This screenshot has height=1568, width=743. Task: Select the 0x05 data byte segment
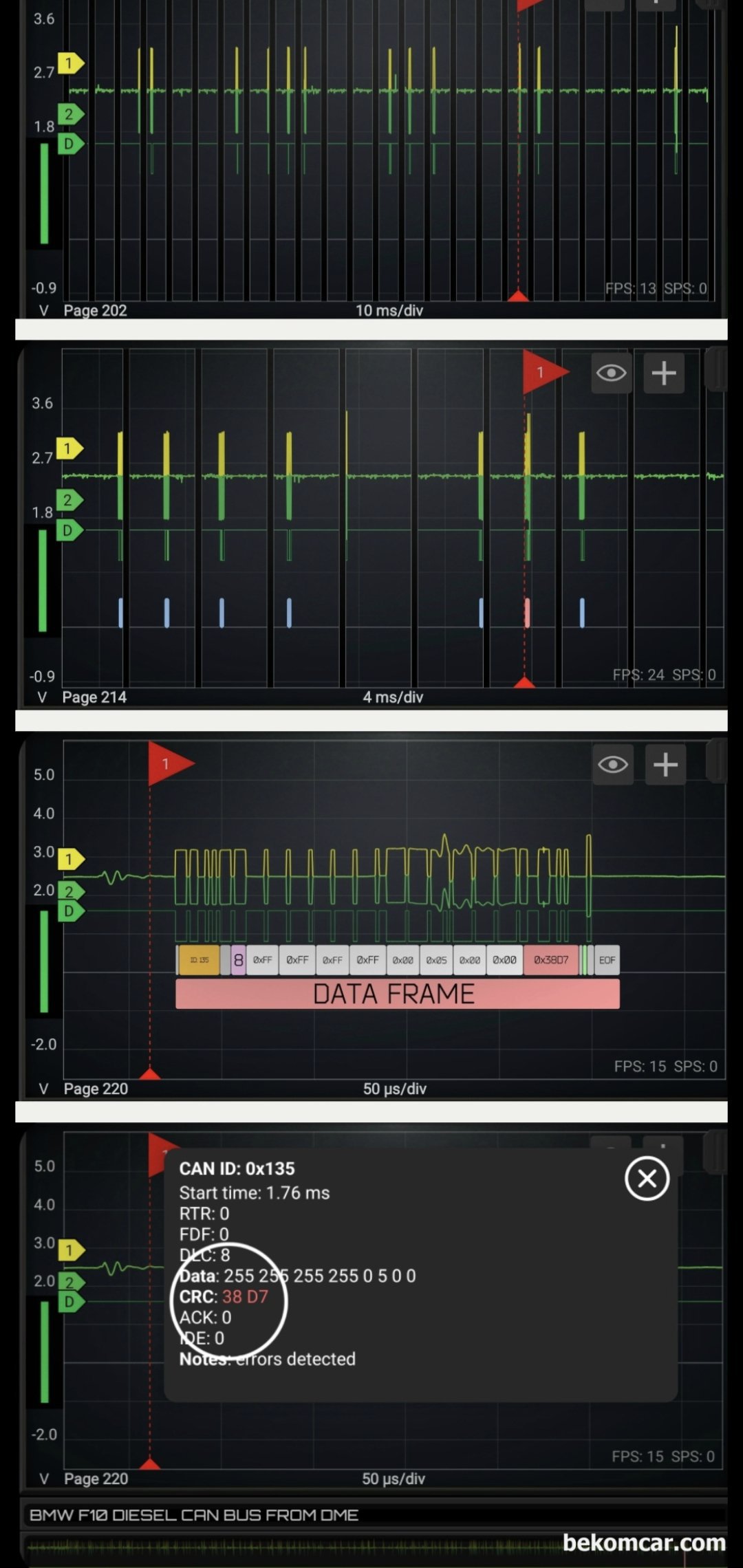(x=436, y=960)
